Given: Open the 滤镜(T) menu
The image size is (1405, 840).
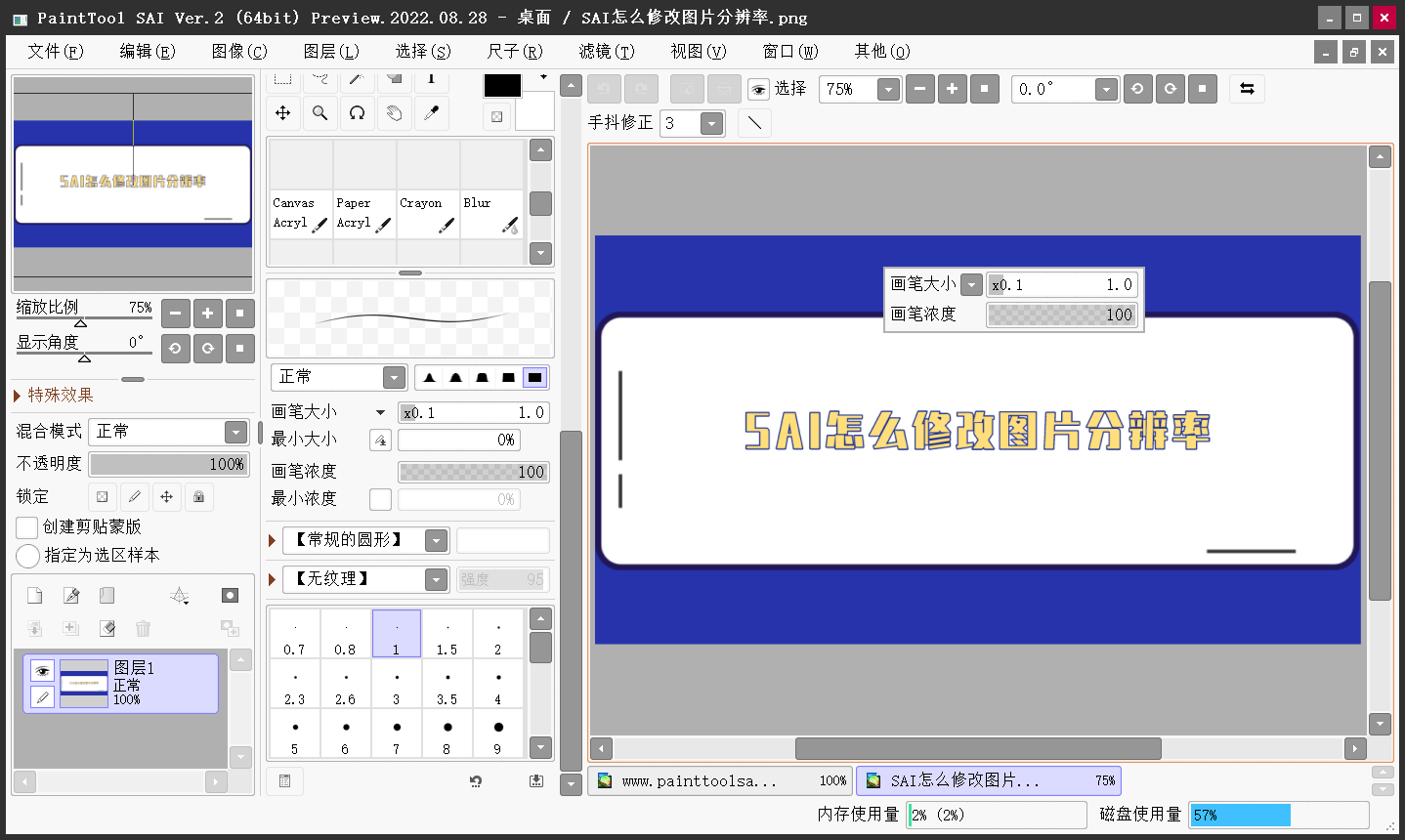Looking at the screenshot, I should point(607,51).
